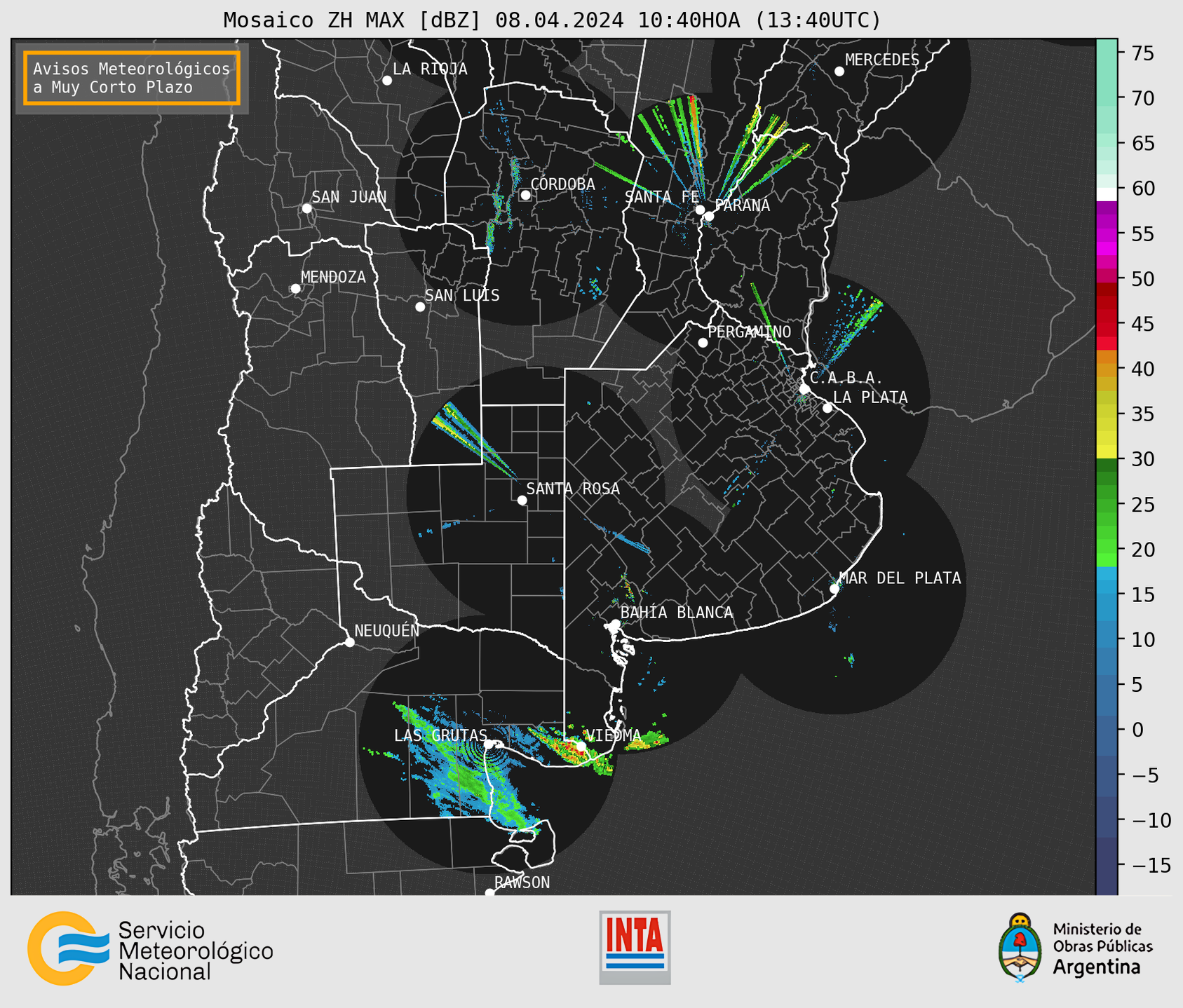1183x1008 pixels.
Task: Click the CÓRDOBA label text
Action: coord(562,184)
